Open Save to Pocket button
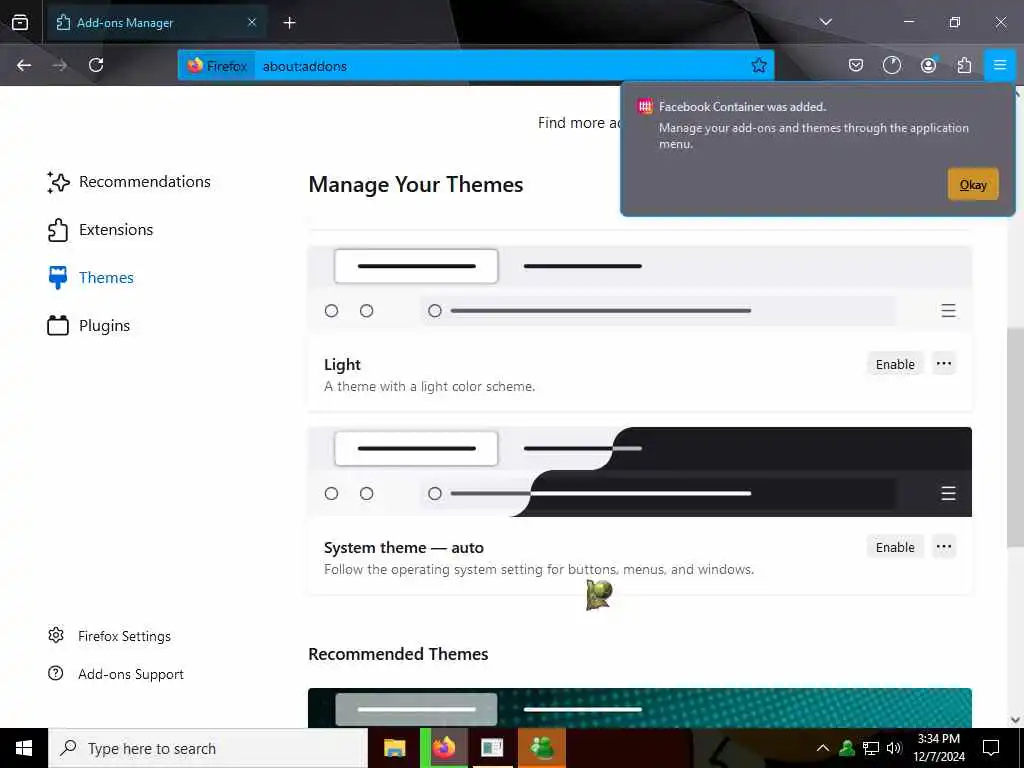The image size is (1024, 768). coord(856,65)
